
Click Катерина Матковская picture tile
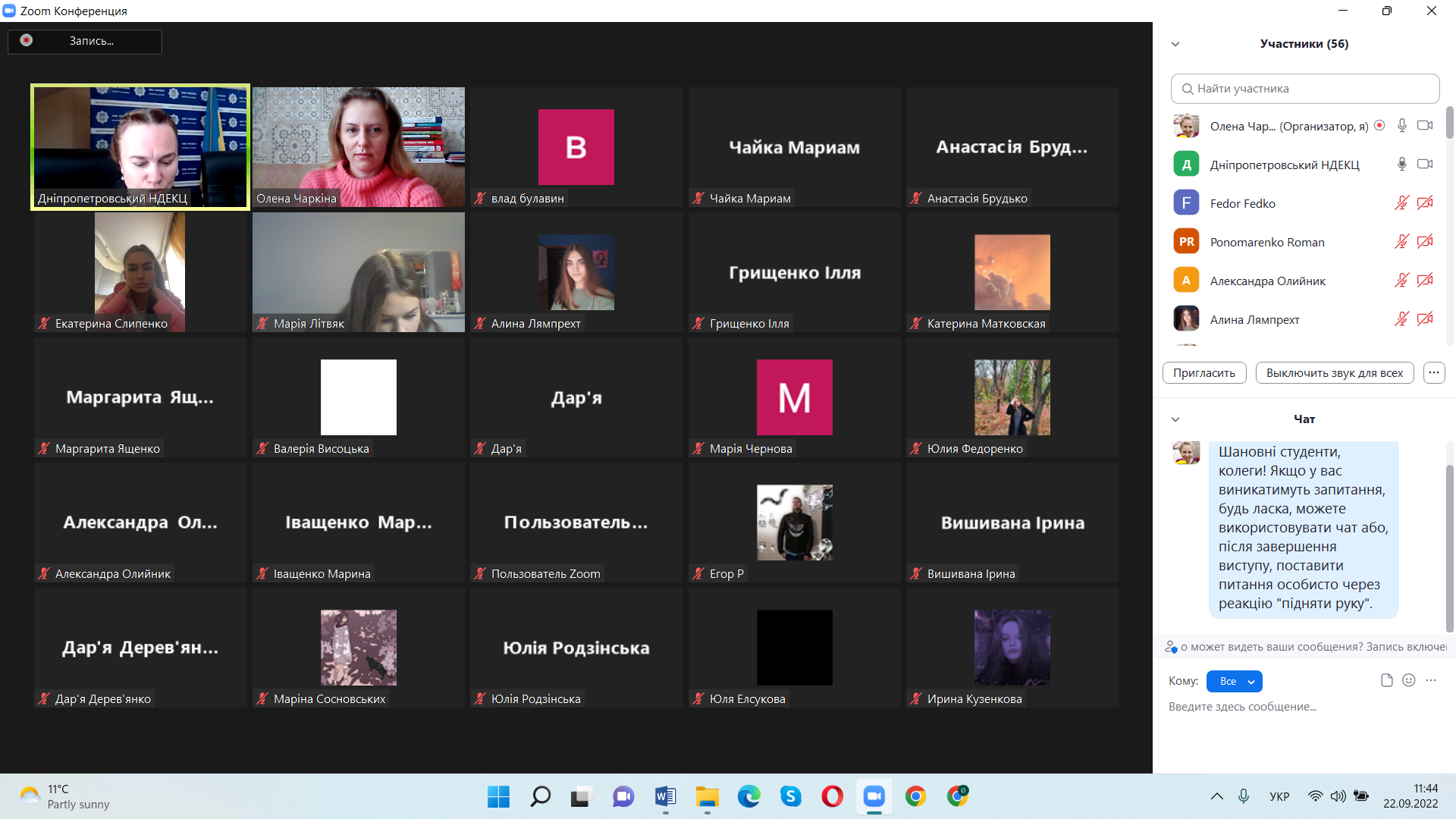1012,272
